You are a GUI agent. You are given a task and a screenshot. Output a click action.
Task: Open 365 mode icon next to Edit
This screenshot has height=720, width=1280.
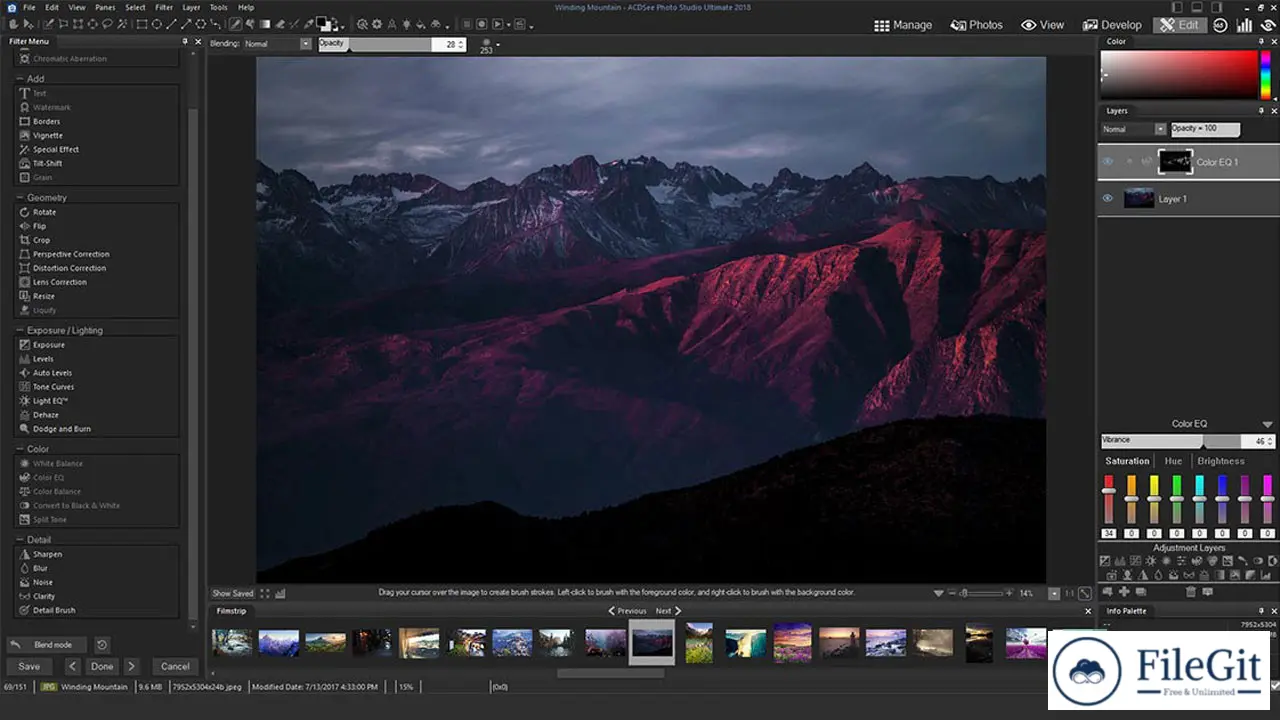[1220, 25]
